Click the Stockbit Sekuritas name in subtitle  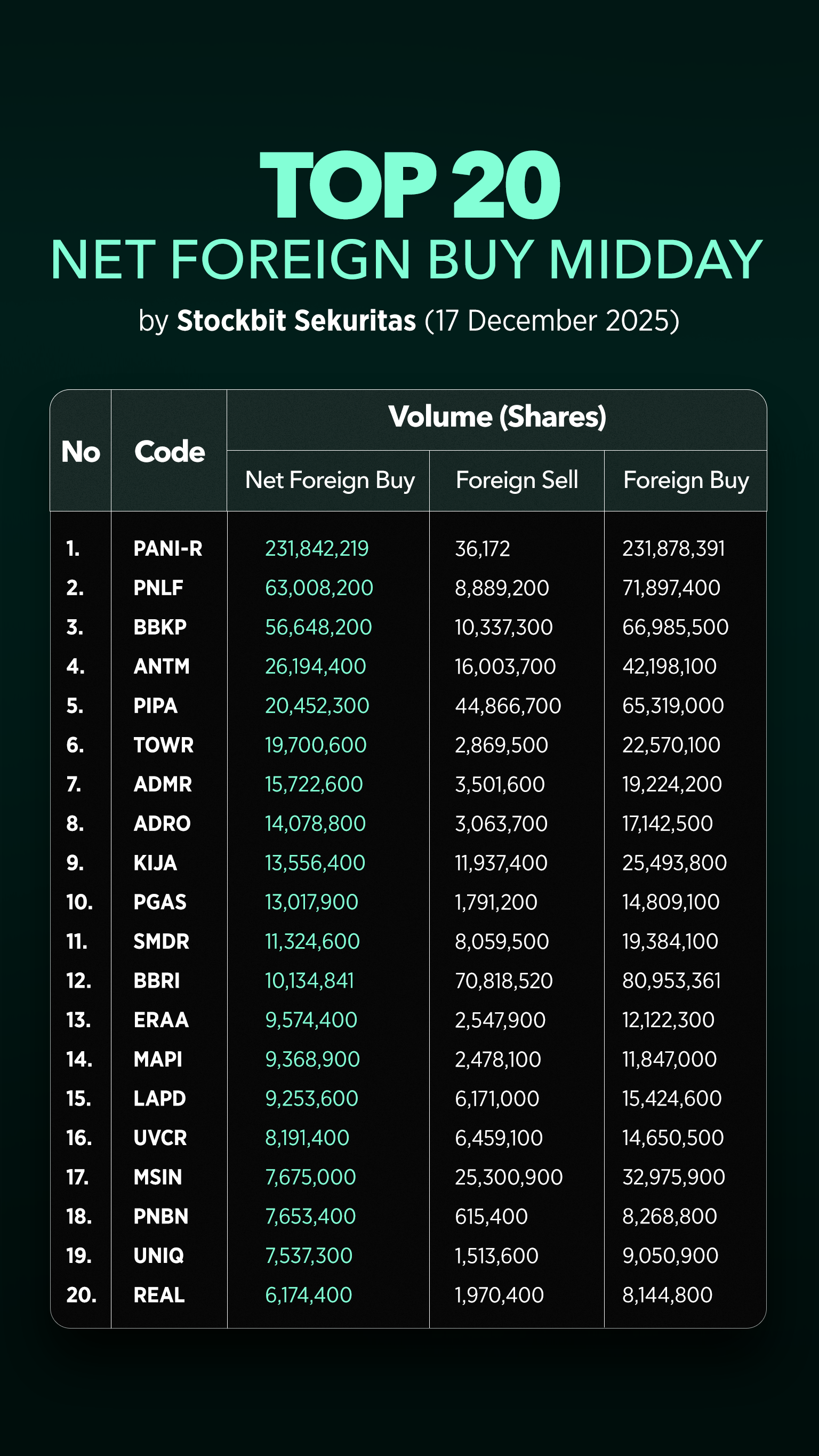pyautogui.click(x=296, y=321)
